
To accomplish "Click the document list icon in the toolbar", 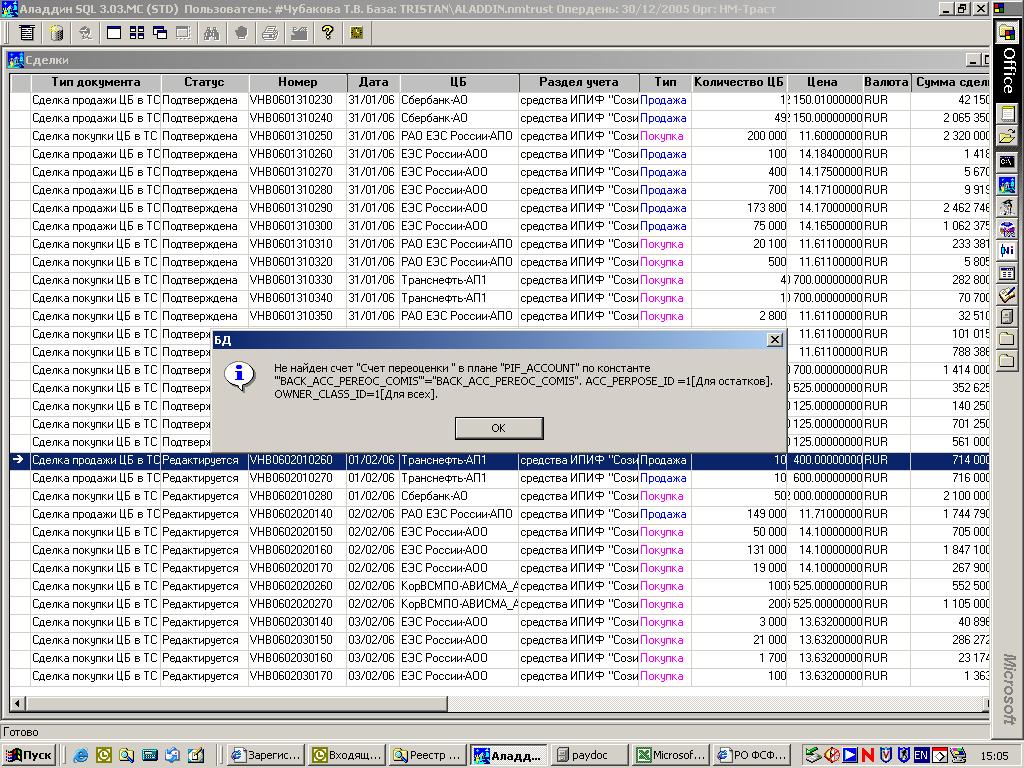I will [x=27, y=33].
